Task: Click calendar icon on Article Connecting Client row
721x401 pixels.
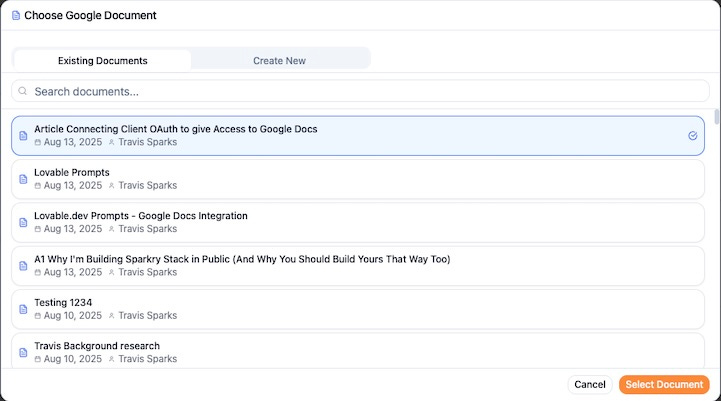Action: tap(38, 142)
